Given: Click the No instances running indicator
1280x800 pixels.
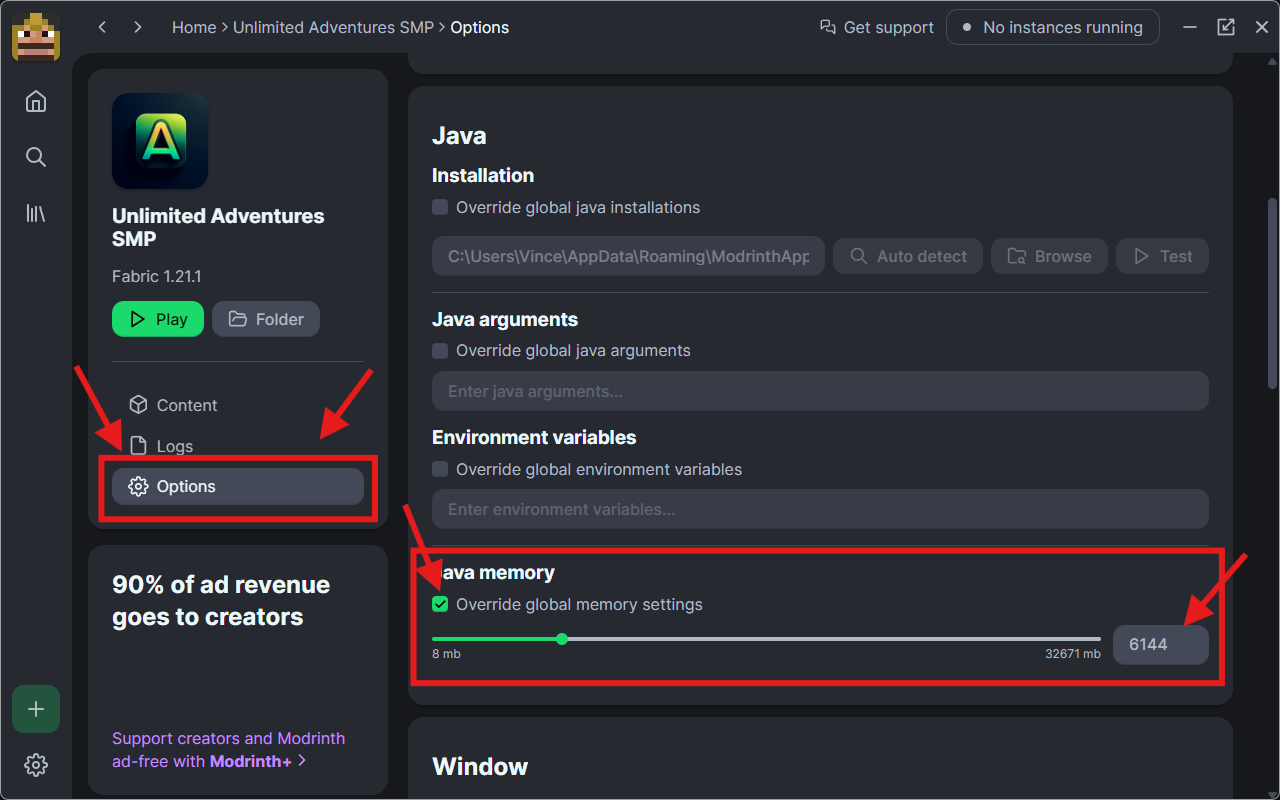Looking at the screenshot, I should coord(1053,28).
